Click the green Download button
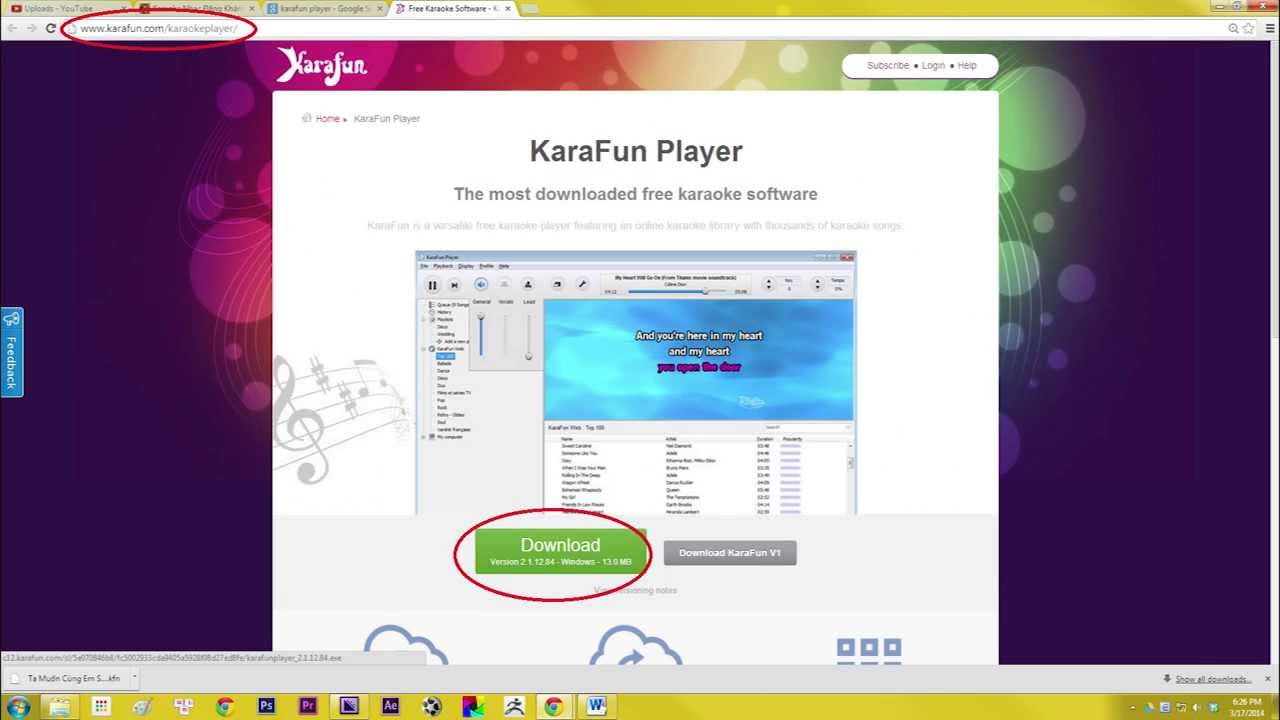 coord(560,551)
